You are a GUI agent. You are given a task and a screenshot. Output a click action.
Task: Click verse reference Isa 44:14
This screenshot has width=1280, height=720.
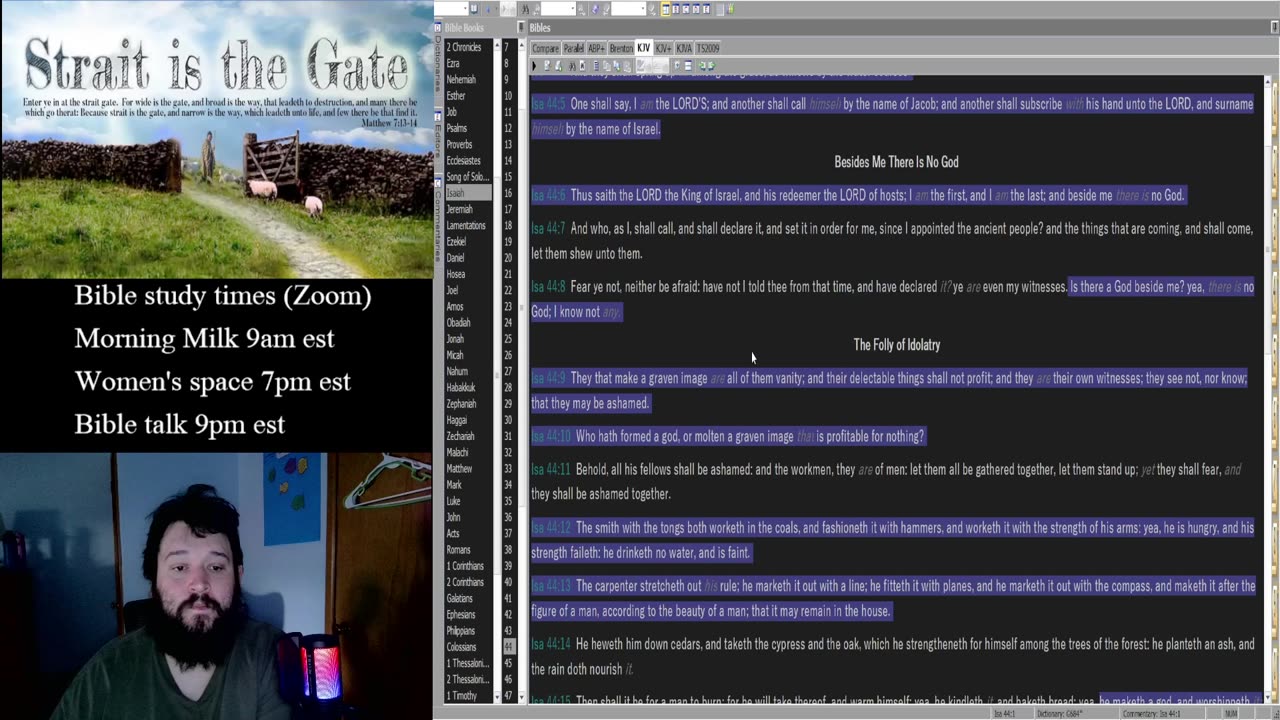(x=550, y=644)
